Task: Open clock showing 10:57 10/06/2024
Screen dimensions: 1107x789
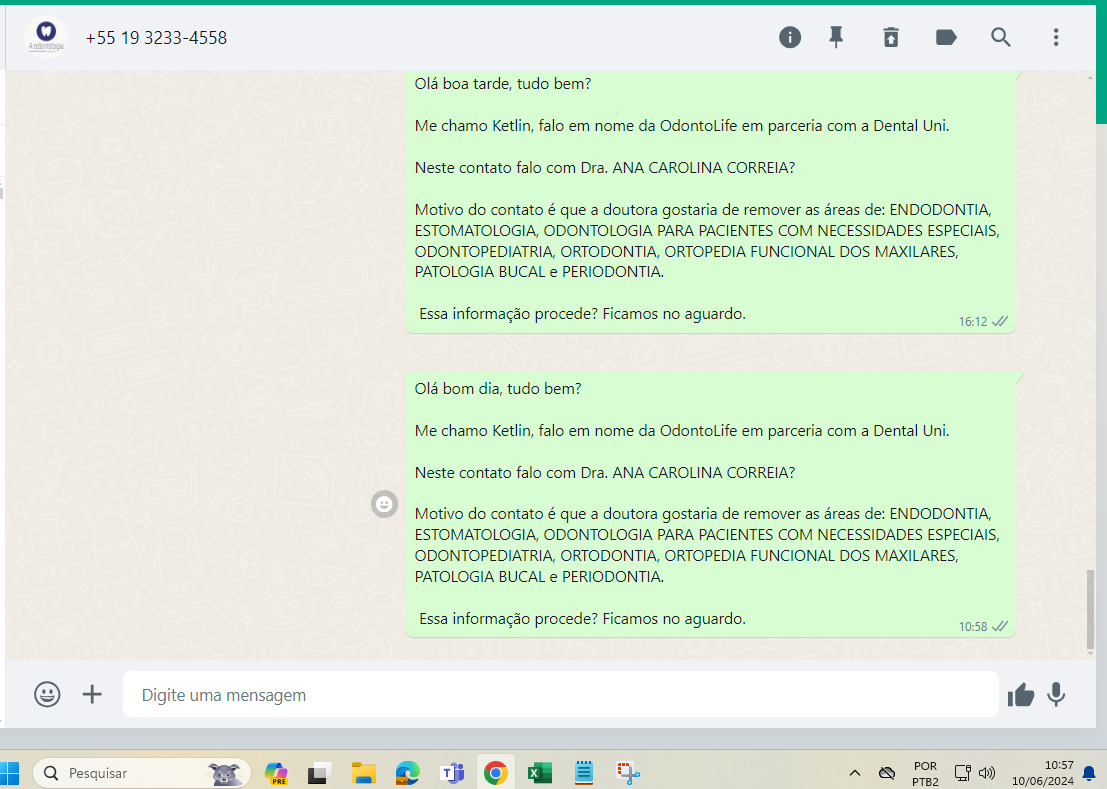Action: (1043, 773)
